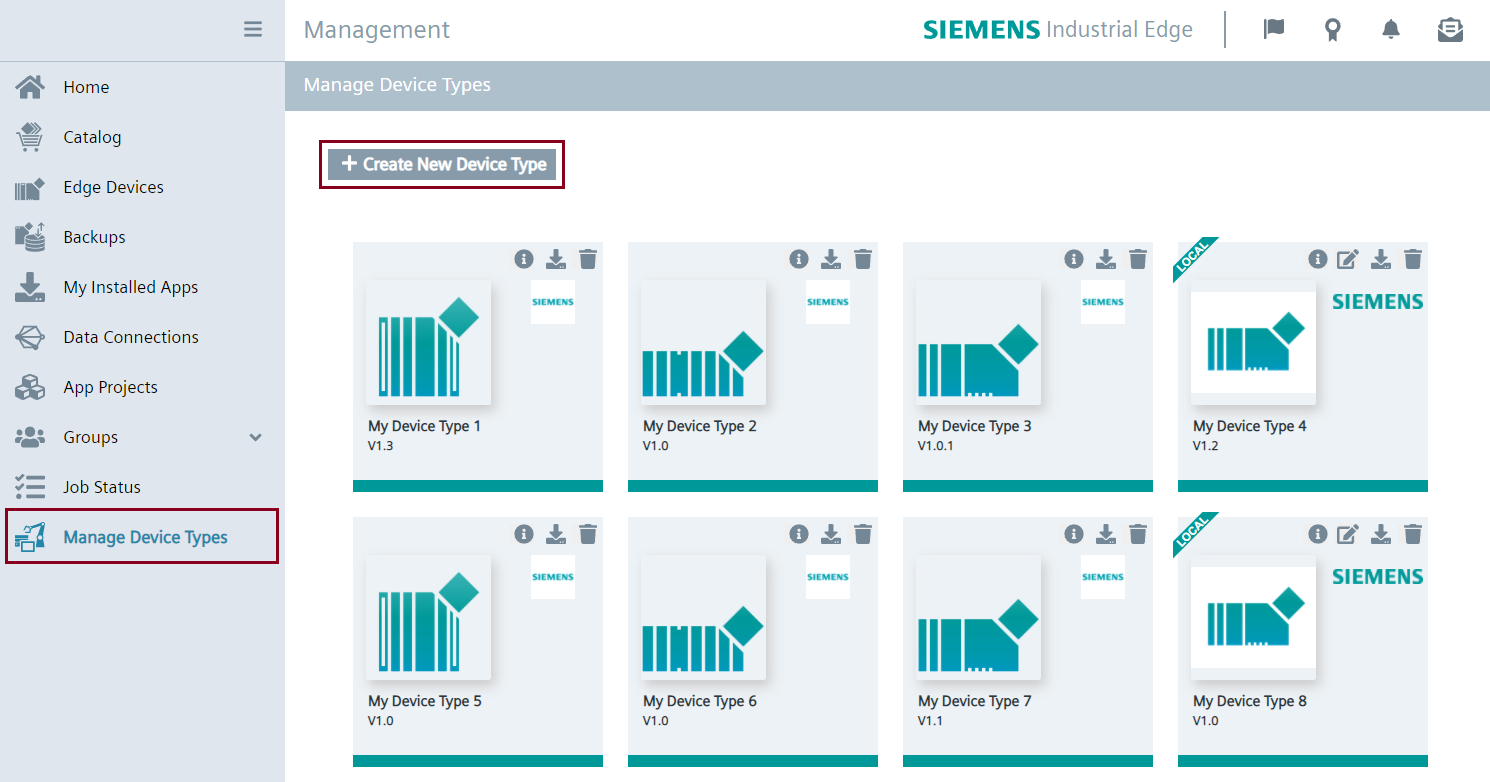Viewport: 1490px width, 782px height.
Task: Open My Installed Apps in sidebar
Action: (142, 287)
